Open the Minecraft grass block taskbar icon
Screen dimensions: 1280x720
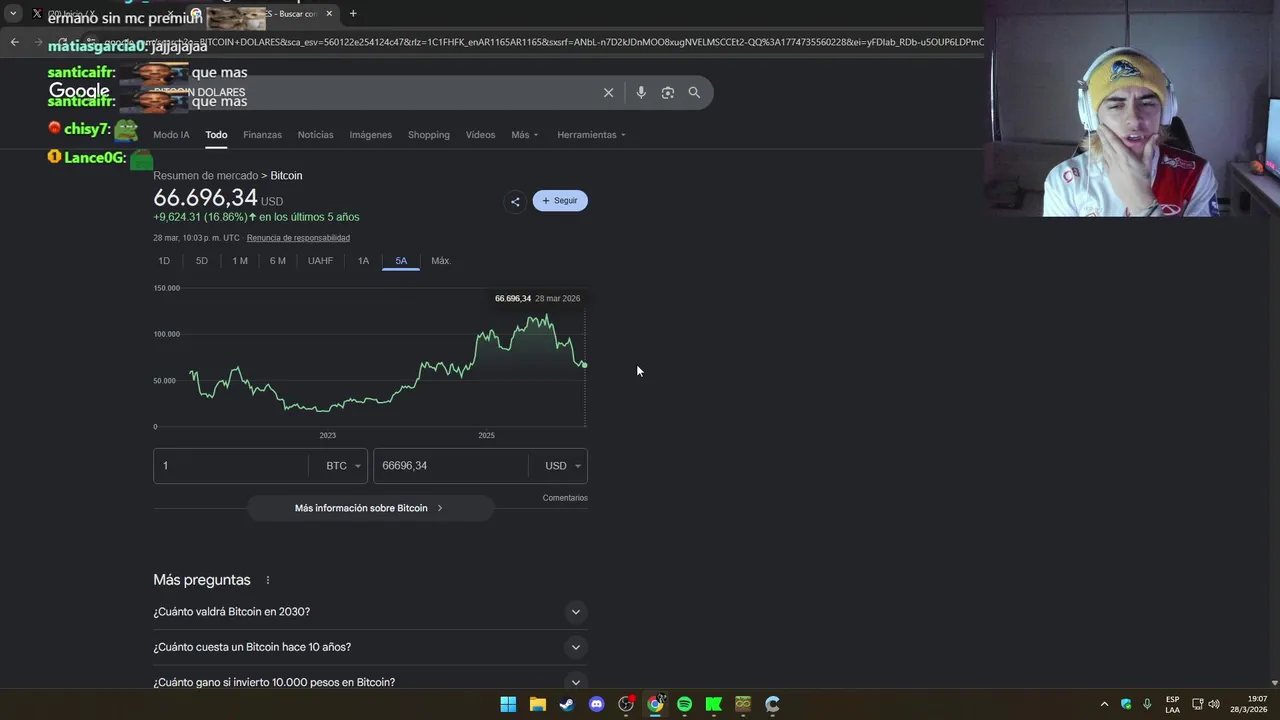tap(743, 704)
